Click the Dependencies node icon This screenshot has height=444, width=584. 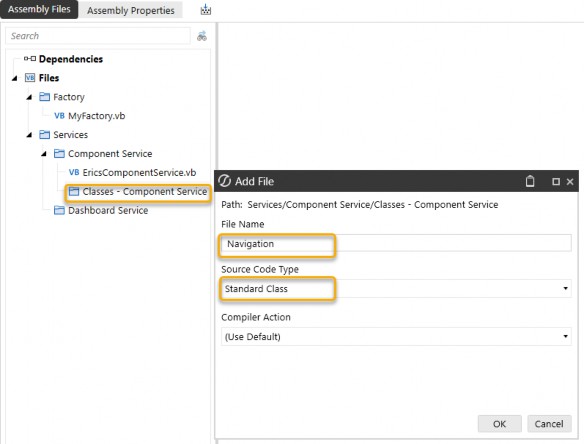(30, 59)
